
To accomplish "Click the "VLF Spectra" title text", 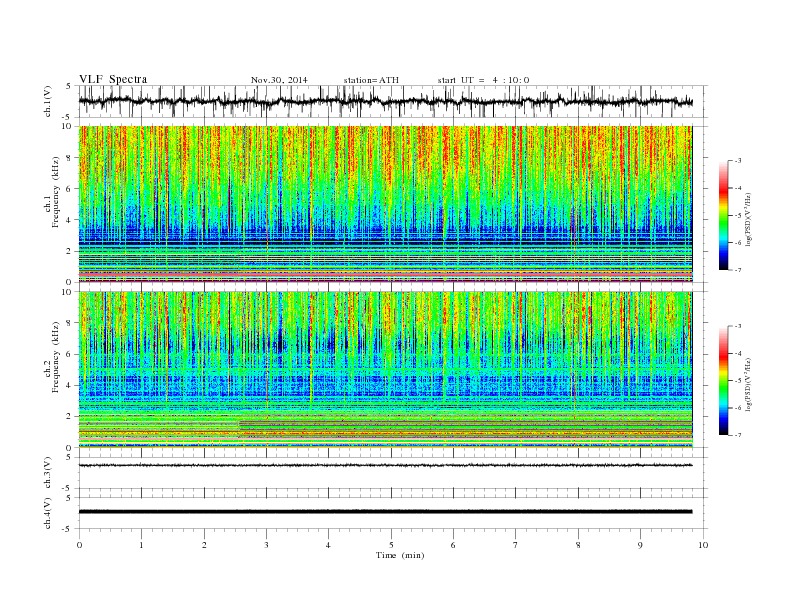I will [113, 79].
